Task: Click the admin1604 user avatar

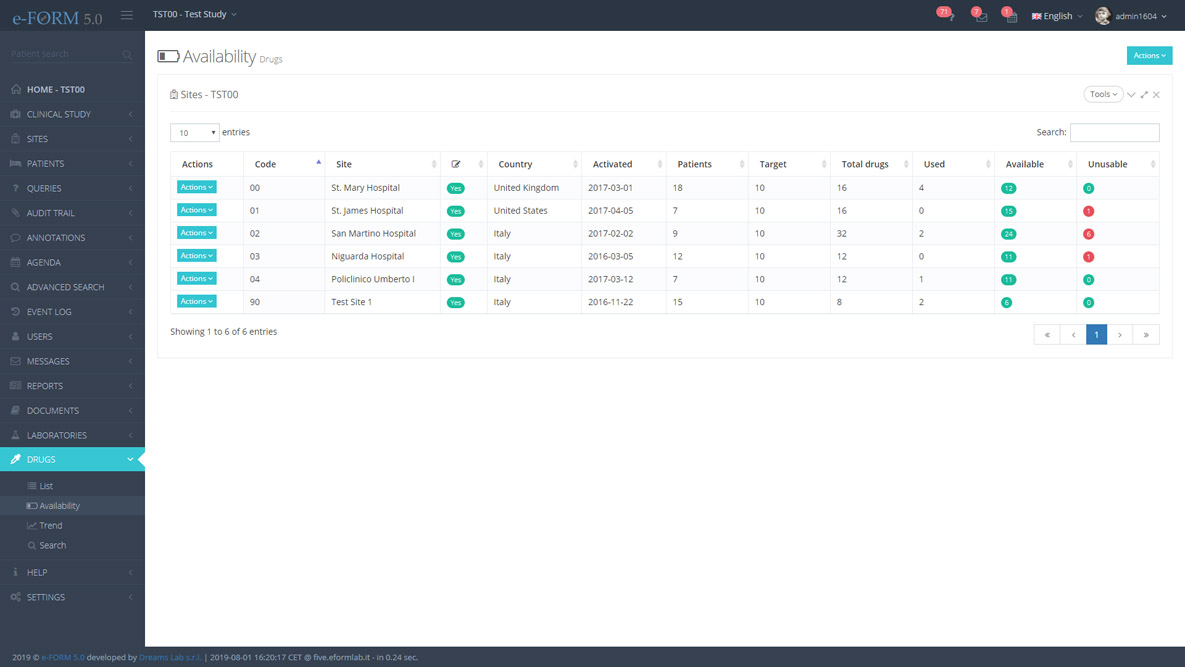Action: [x=1102, y=16]
